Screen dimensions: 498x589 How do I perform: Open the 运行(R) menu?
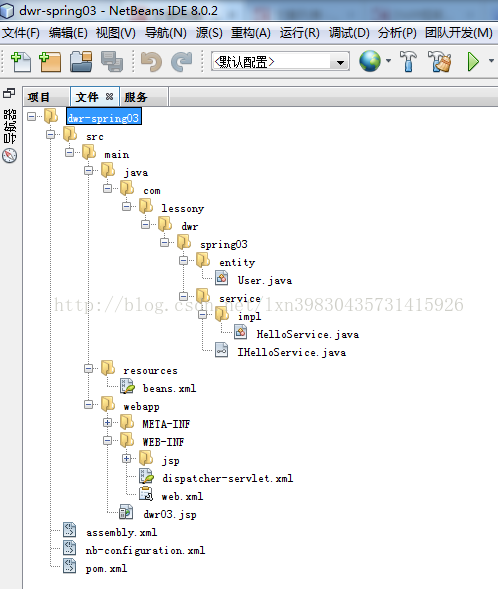[x=299, y=33]
